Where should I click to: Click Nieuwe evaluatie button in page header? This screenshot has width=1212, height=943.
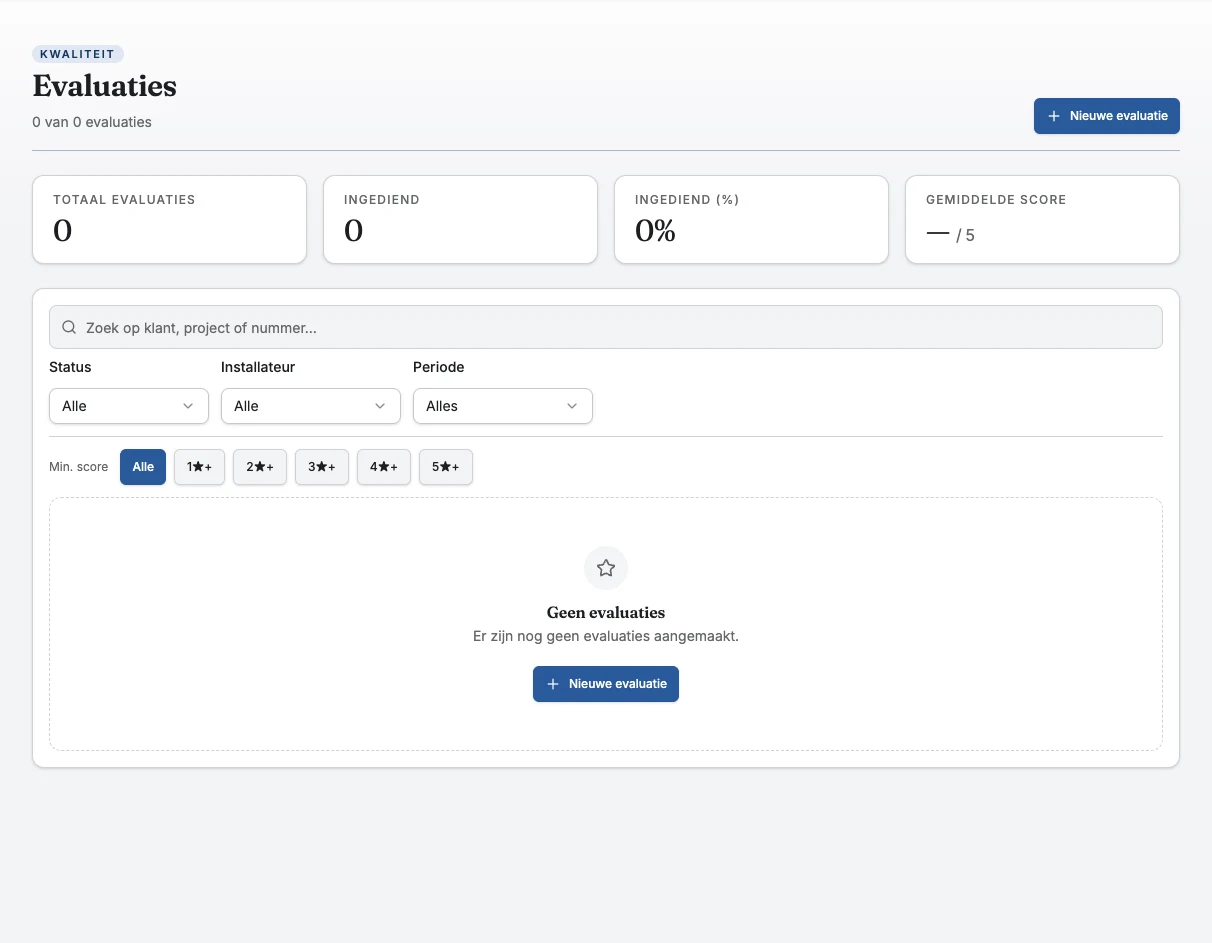pos(1107,116)
